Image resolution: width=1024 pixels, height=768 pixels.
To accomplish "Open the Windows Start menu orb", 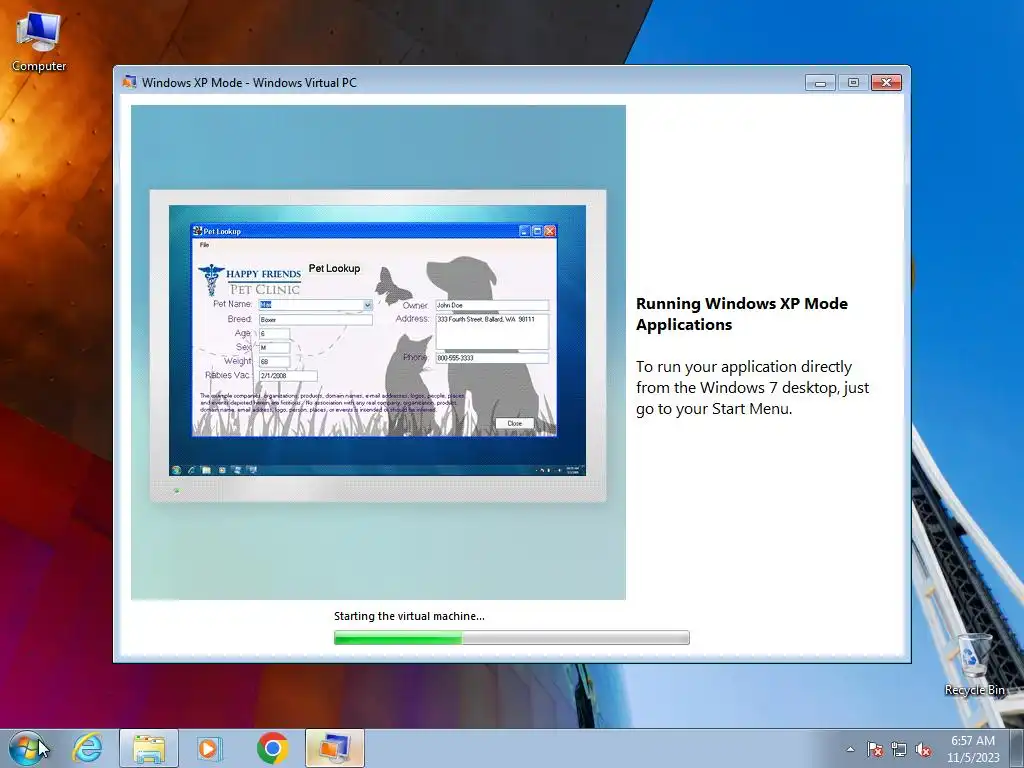I will click(x=27, y=748).
